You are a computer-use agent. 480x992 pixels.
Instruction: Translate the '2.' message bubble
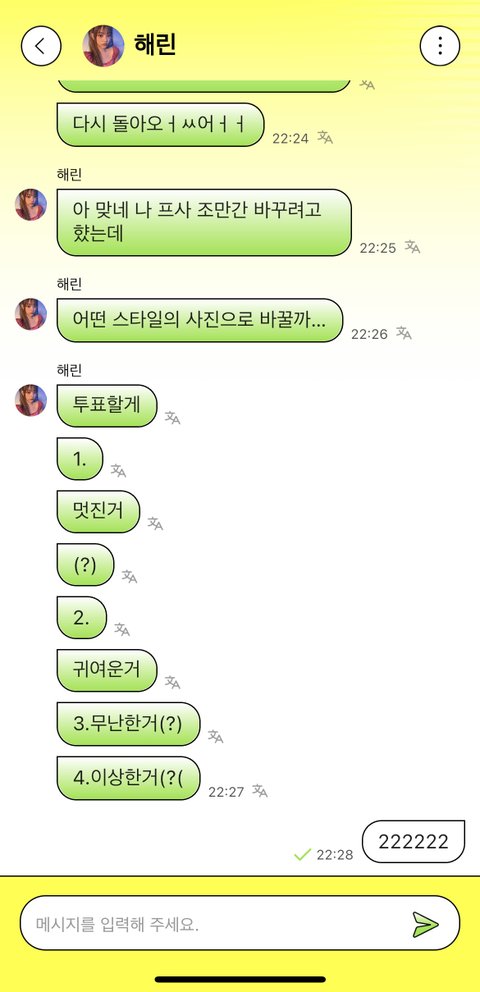(122, 629)
